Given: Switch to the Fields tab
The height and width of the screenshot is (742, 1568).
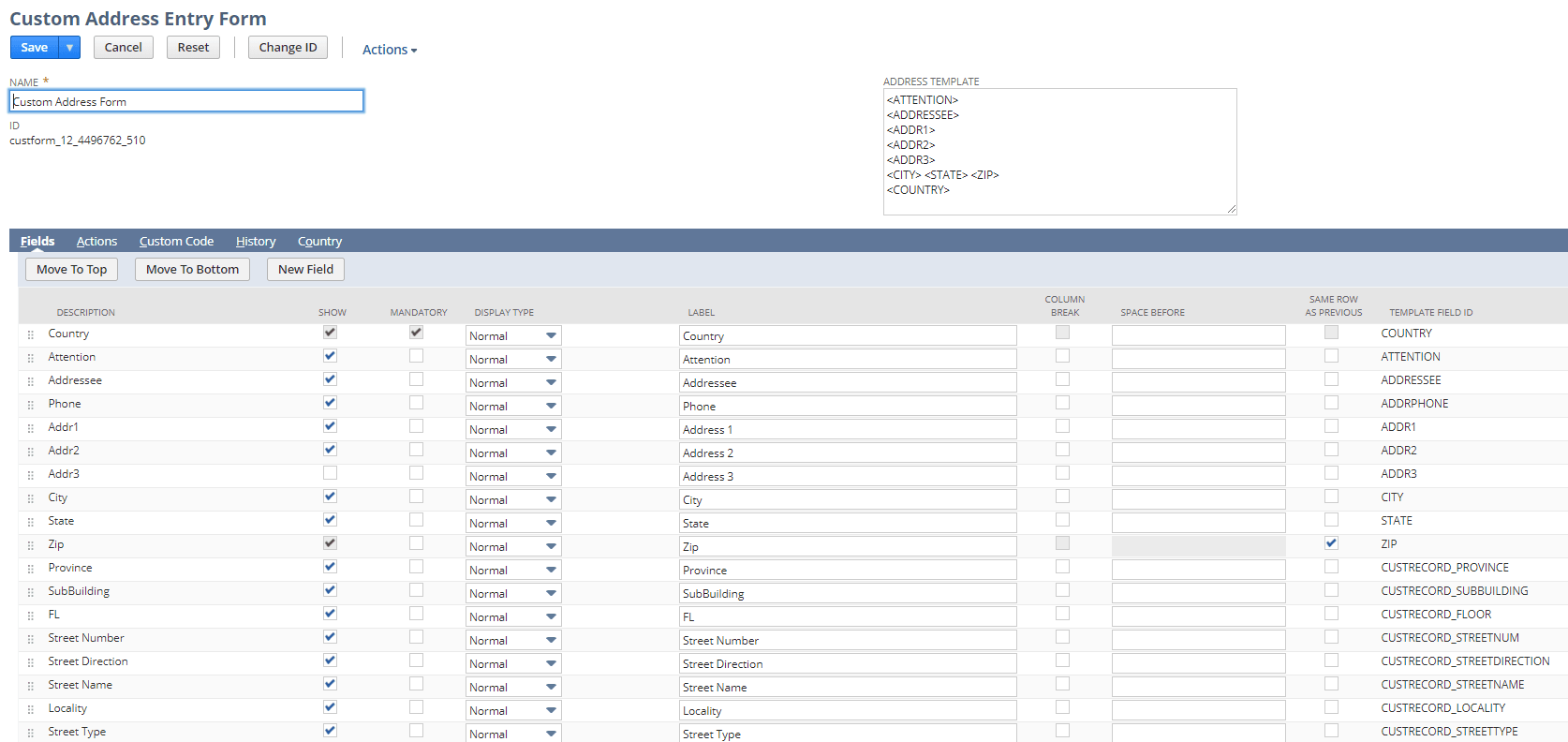Looking at the screenshot, I should pyautogui.click(x=37, y=242).
